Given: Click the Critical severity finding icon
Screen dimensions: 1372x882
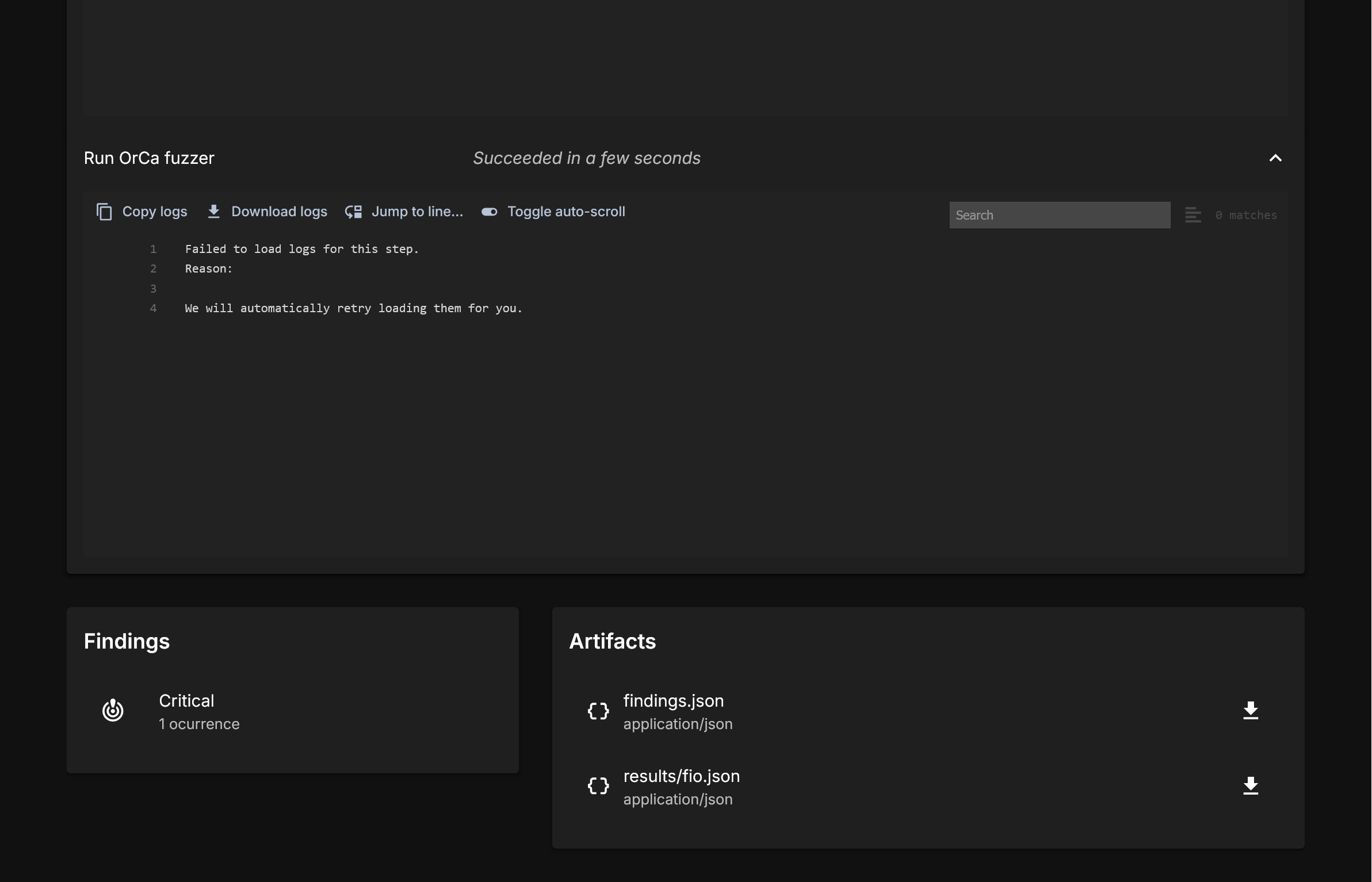Looking at the screenshot, I should [113, 710].
